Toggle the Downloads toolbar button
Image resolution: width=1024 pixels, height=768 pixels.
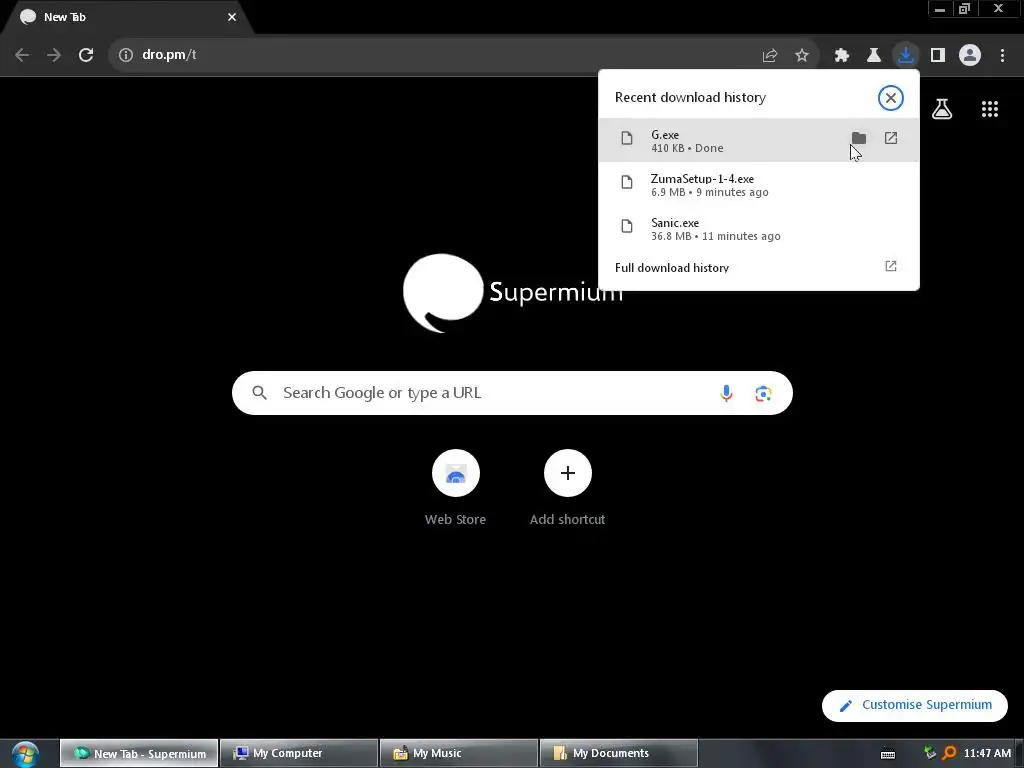tap(906, 55)
